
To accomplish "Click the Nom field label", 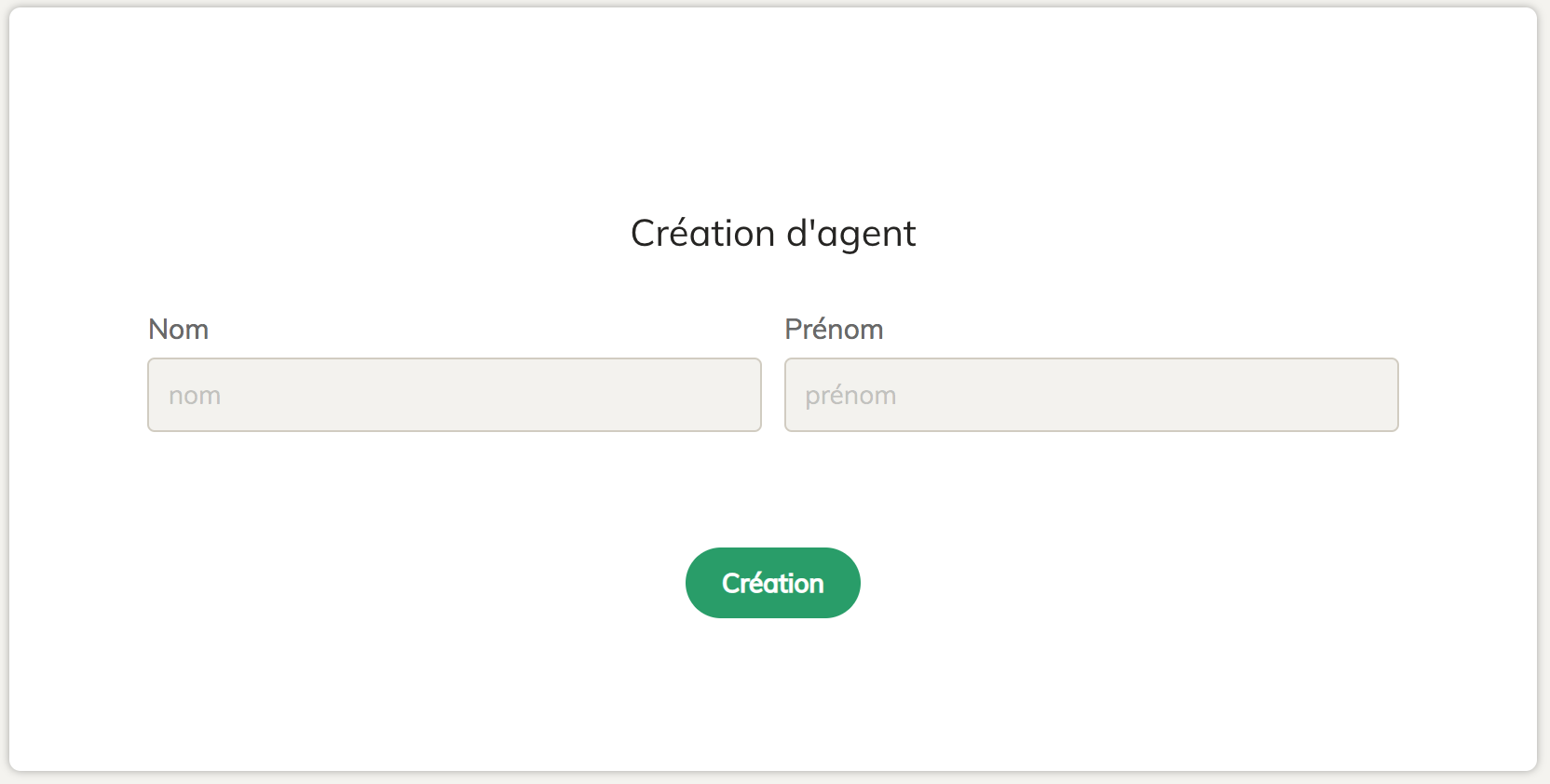I will pyautogui.click(x=178, y=330).
